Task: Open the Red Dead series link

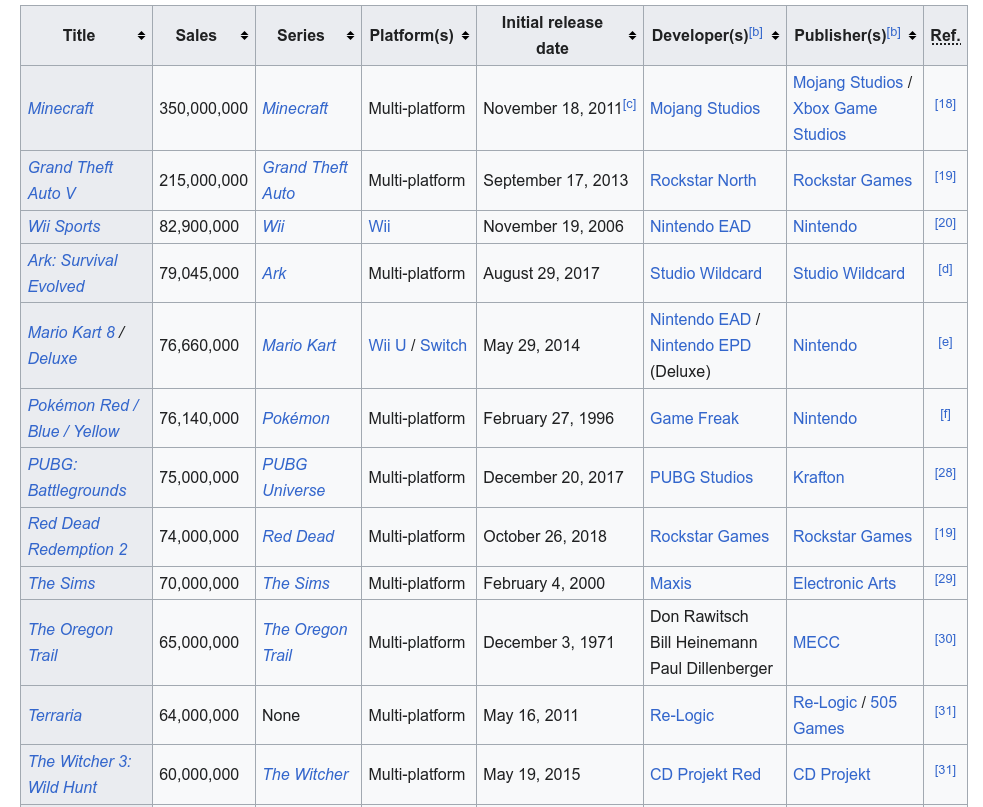Action: [x=298, y=537]
